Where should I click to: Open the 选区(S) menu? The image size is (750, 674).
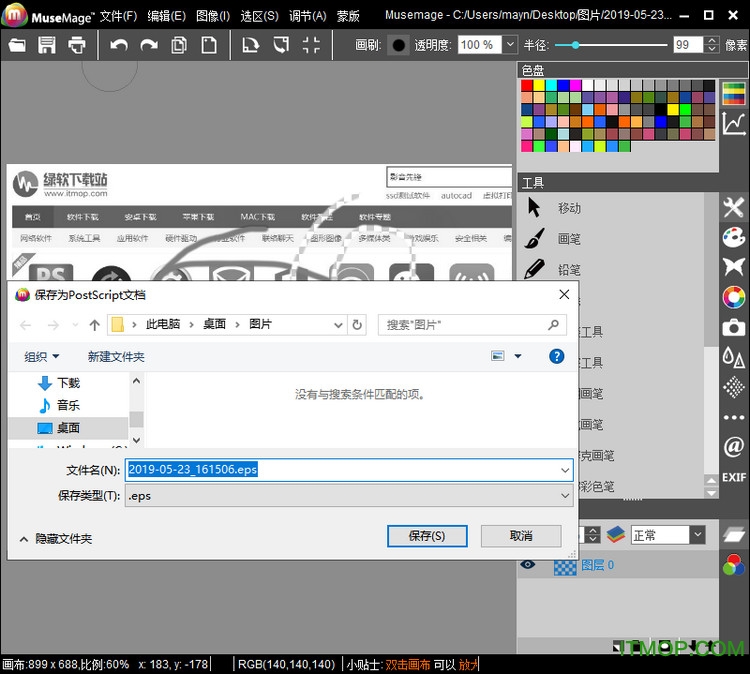pos(259,16)
